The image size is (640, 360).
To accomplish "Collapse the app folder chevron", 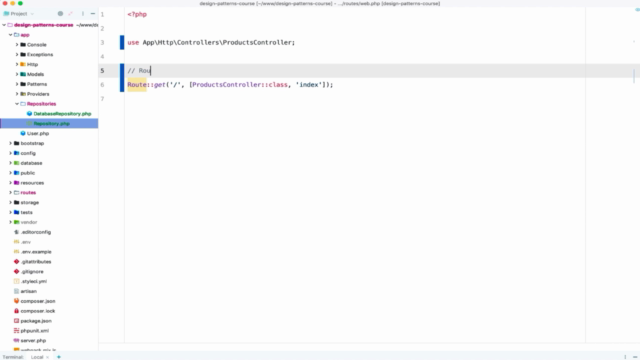I will pos(11,35).
